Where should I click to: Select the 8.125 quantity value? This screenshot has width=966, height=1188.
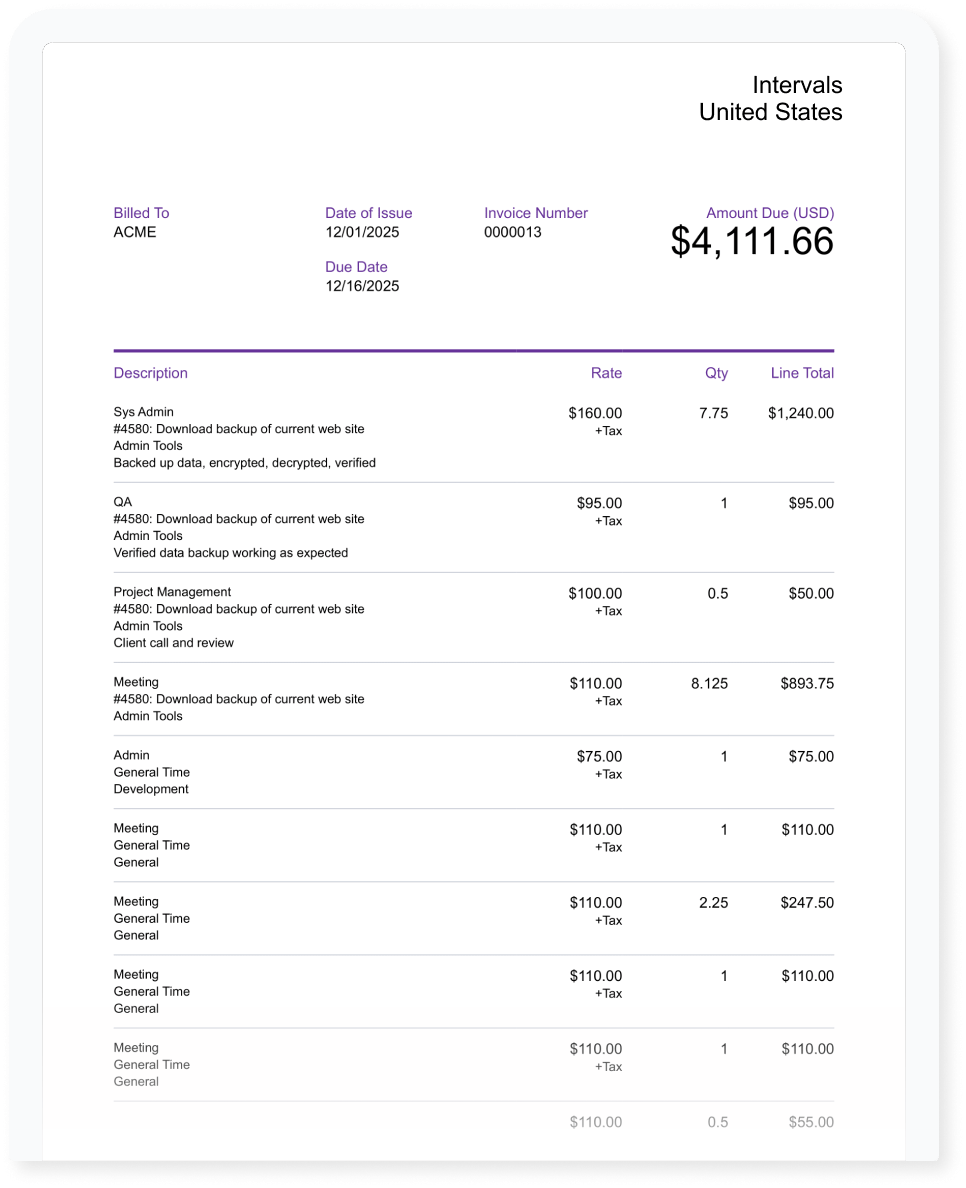tap(709, 684)
